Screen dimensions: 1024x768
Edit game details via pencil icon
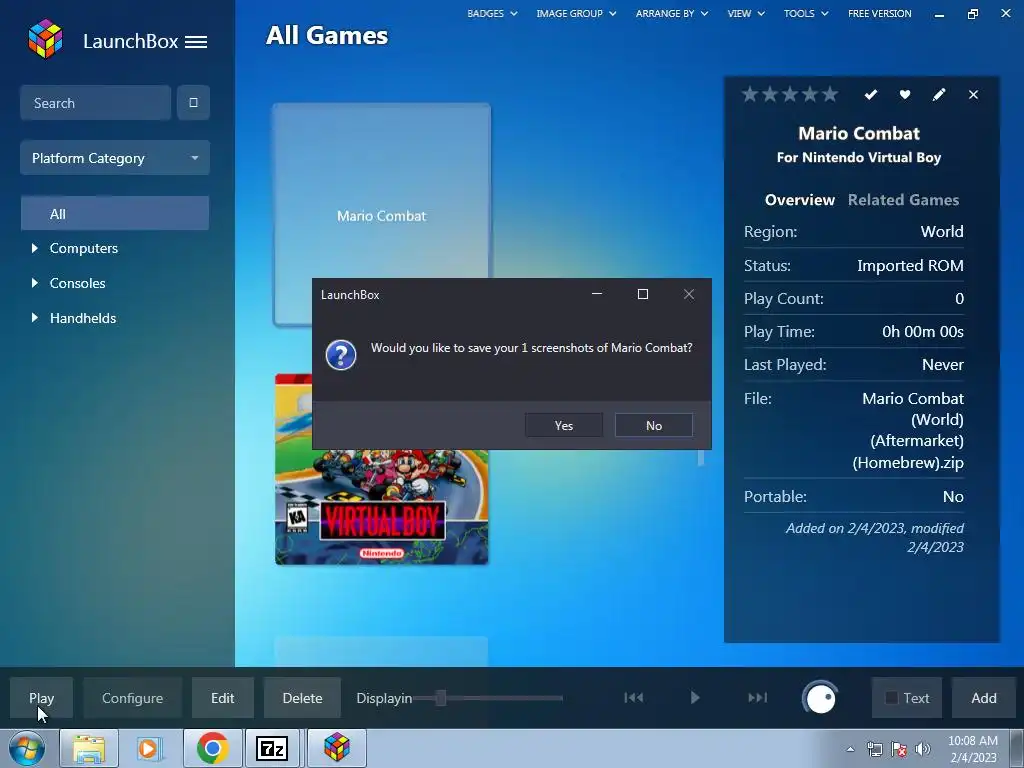click(x=939, y=95)
